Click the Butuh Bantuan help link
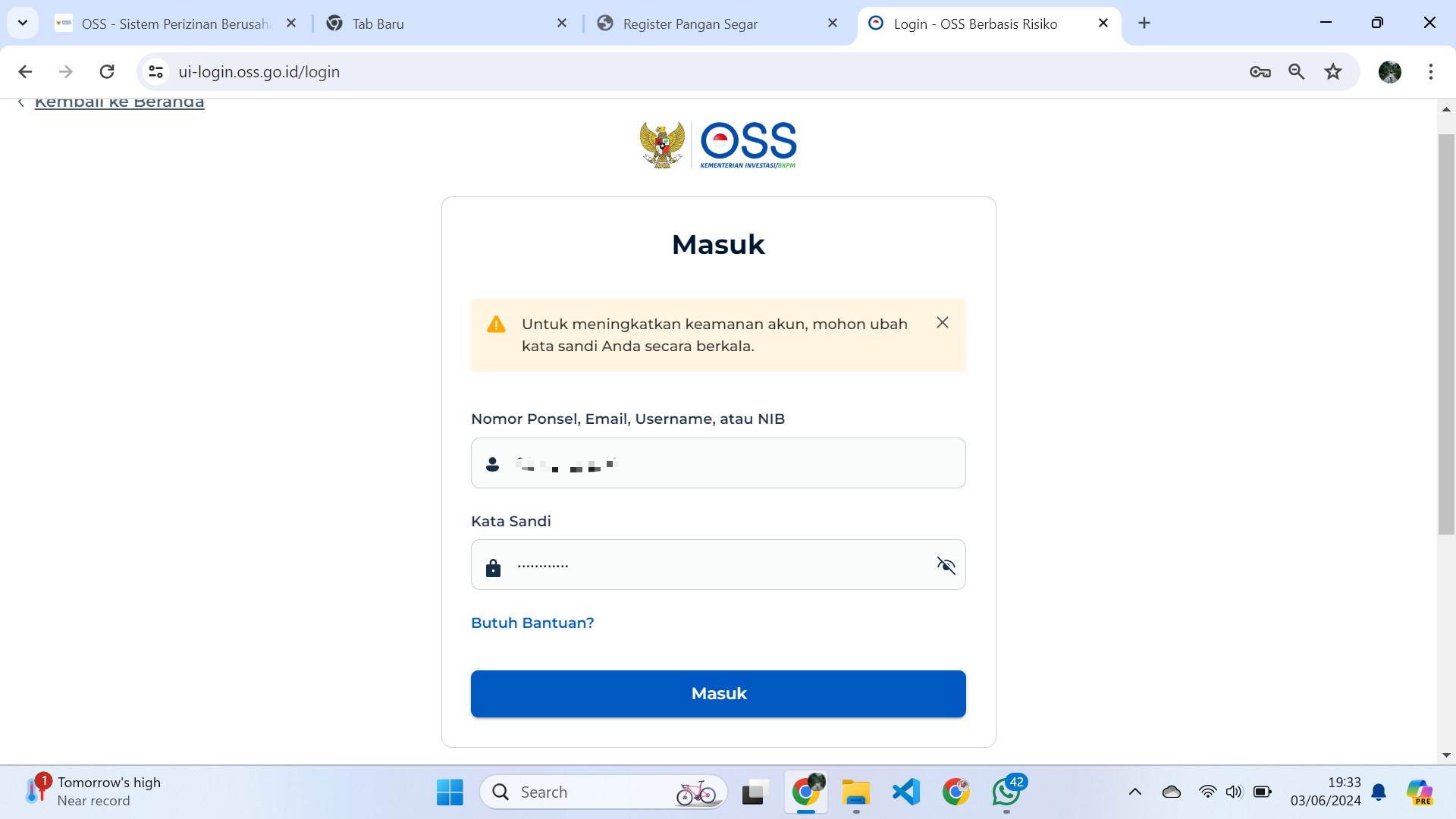 [x=532, y=622]
